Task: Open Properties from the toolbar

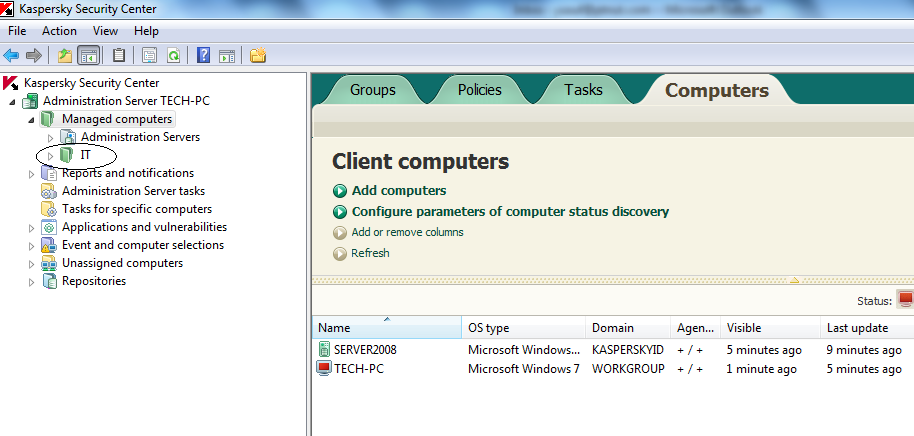Action: tap(150, 56)
